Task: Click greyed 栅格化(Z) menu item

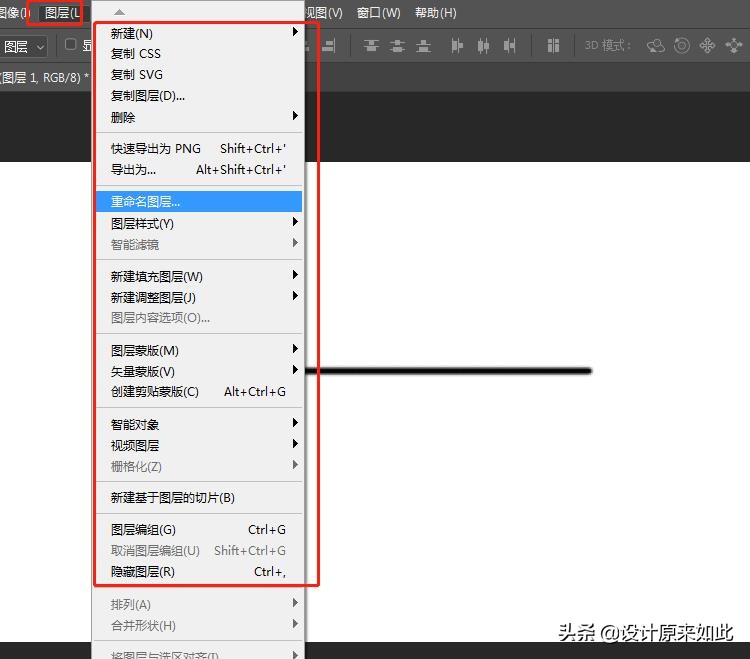Action: (x=199, y=467)
